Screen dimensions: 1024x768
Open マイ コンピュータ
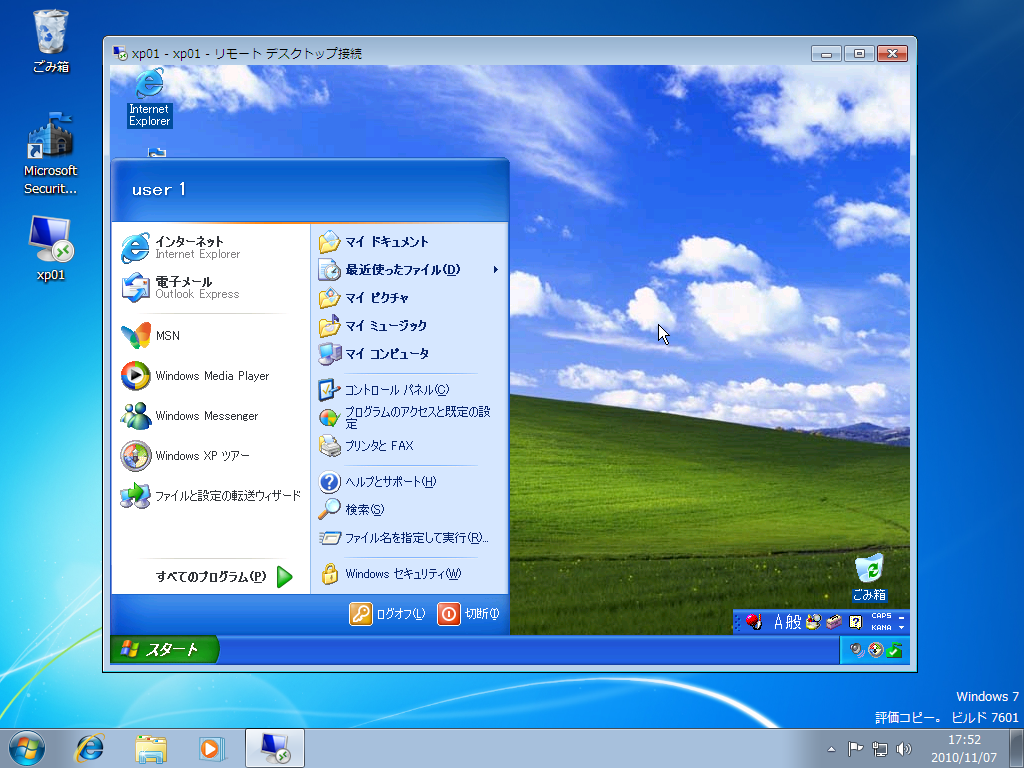[x=409, y=353]
